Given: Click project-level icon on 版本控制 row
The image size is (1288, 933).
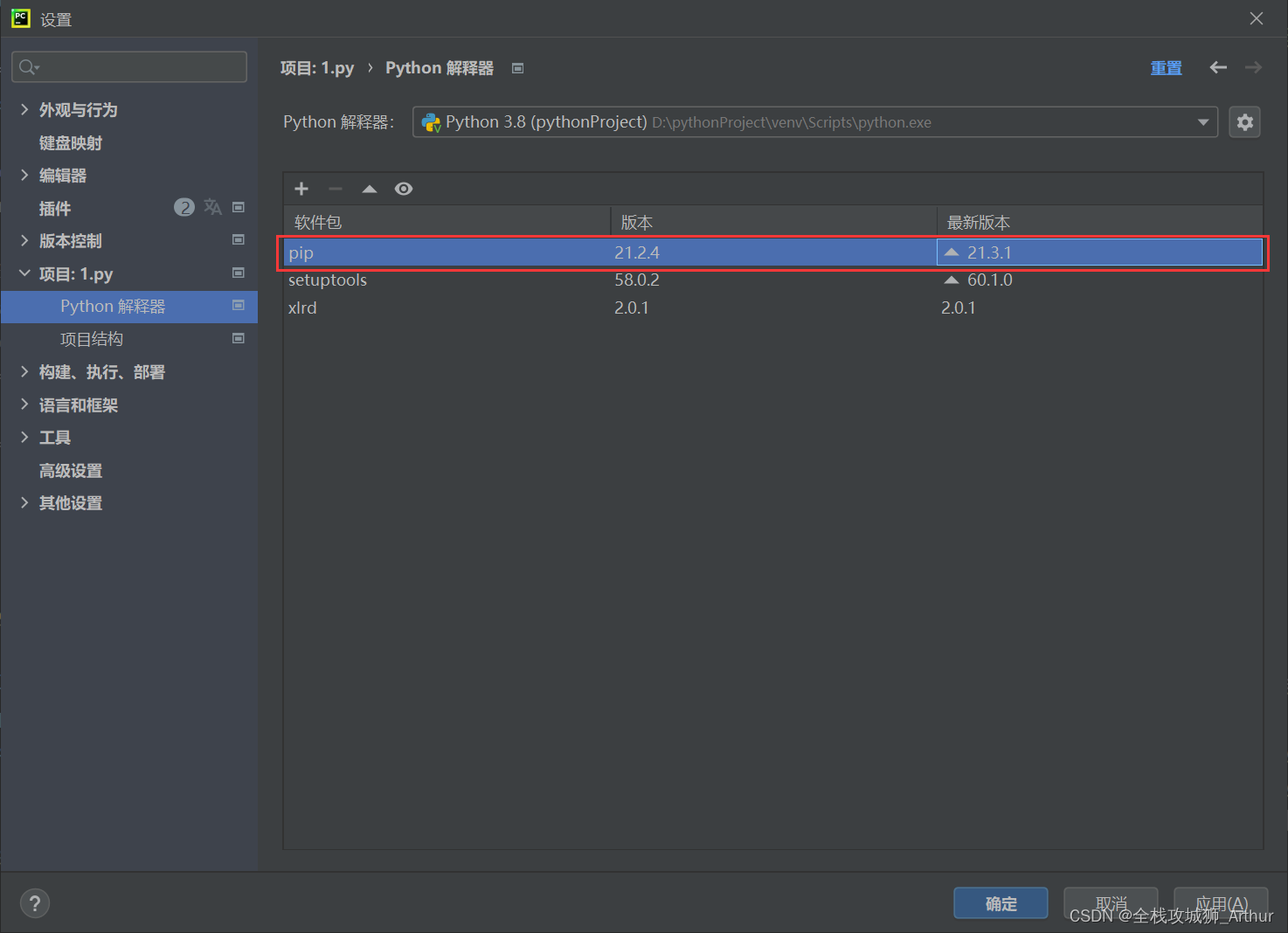Looking at the screenshot, I should (239, 239).
